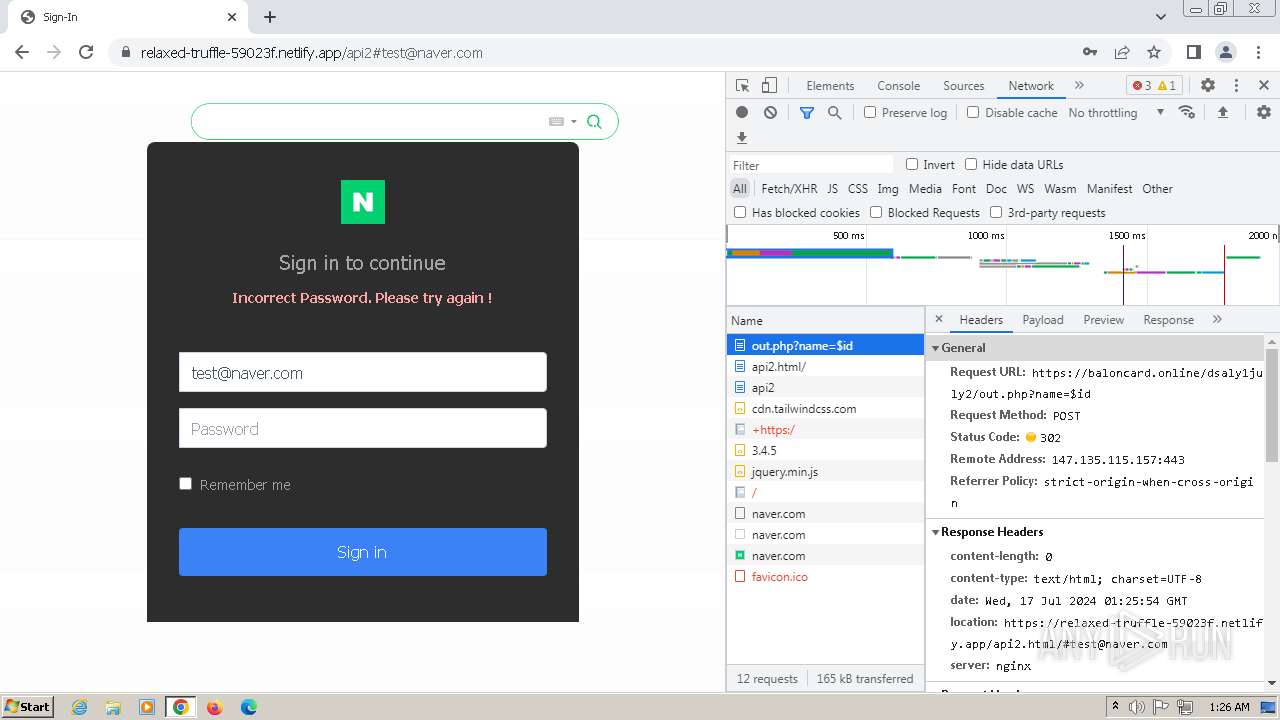1280x720 pixels.
Task: Switch to the Sources panel
Action: [x=964, y=86]
